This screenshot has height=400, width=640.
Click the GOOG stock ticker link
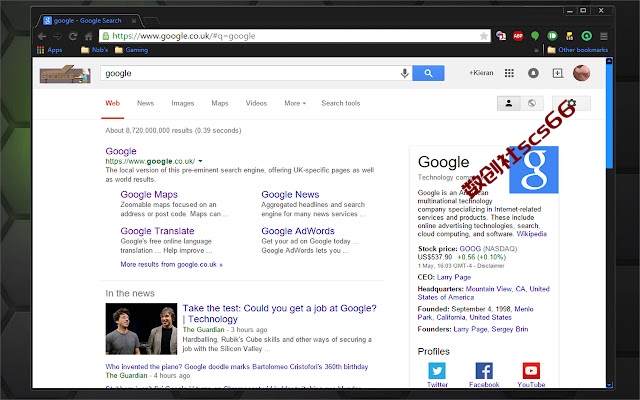[x=470, y=249]
